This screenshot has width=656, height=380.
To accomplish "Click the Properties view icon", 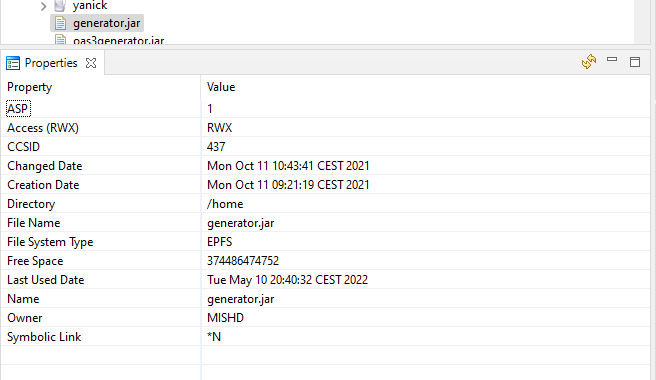I will point(13,63).
